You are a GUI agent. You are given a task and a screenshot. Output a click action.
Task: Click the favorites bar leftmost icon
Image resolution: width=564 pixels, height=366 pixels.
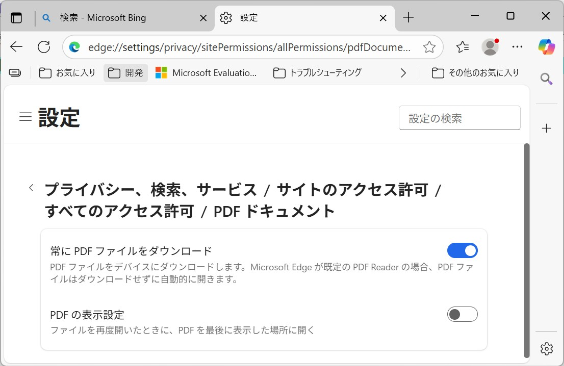[15, 73]
